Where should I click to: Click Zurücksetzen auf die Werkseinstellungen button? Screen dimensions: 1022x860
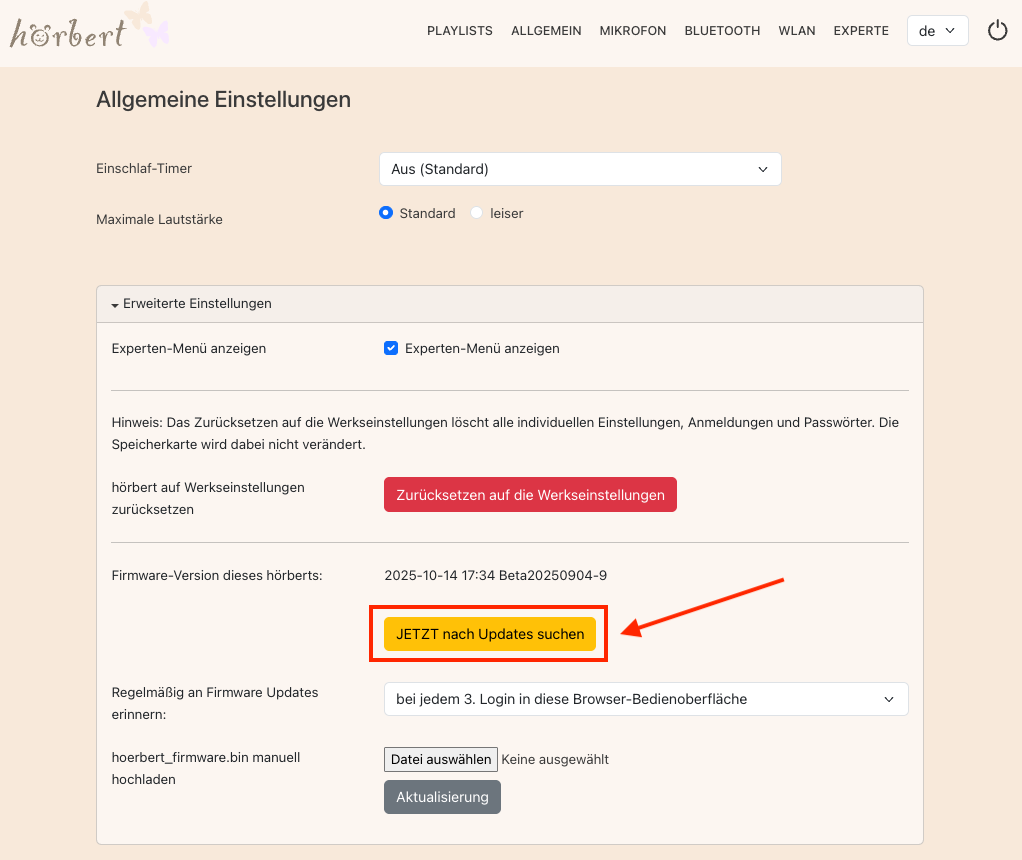tap(530, 495)
